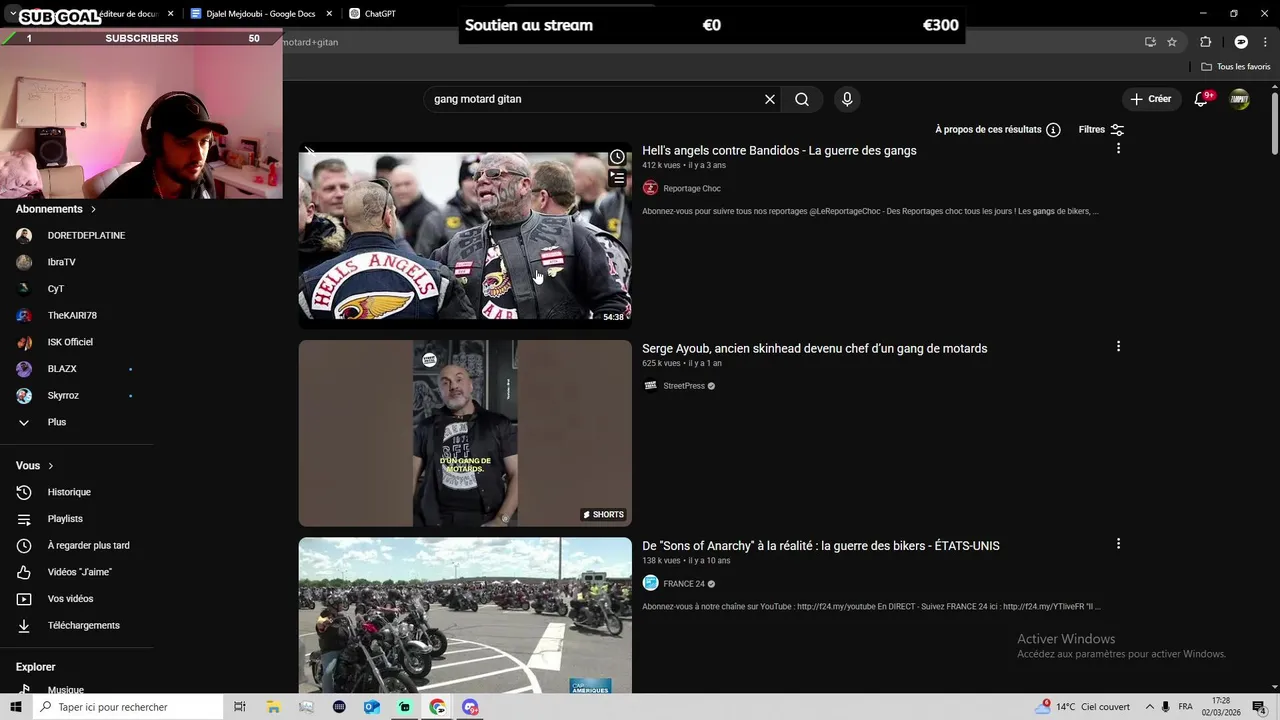Open Chrome extensions puzzle icon
This screenshot has height=720, width=1280.
1205,42
